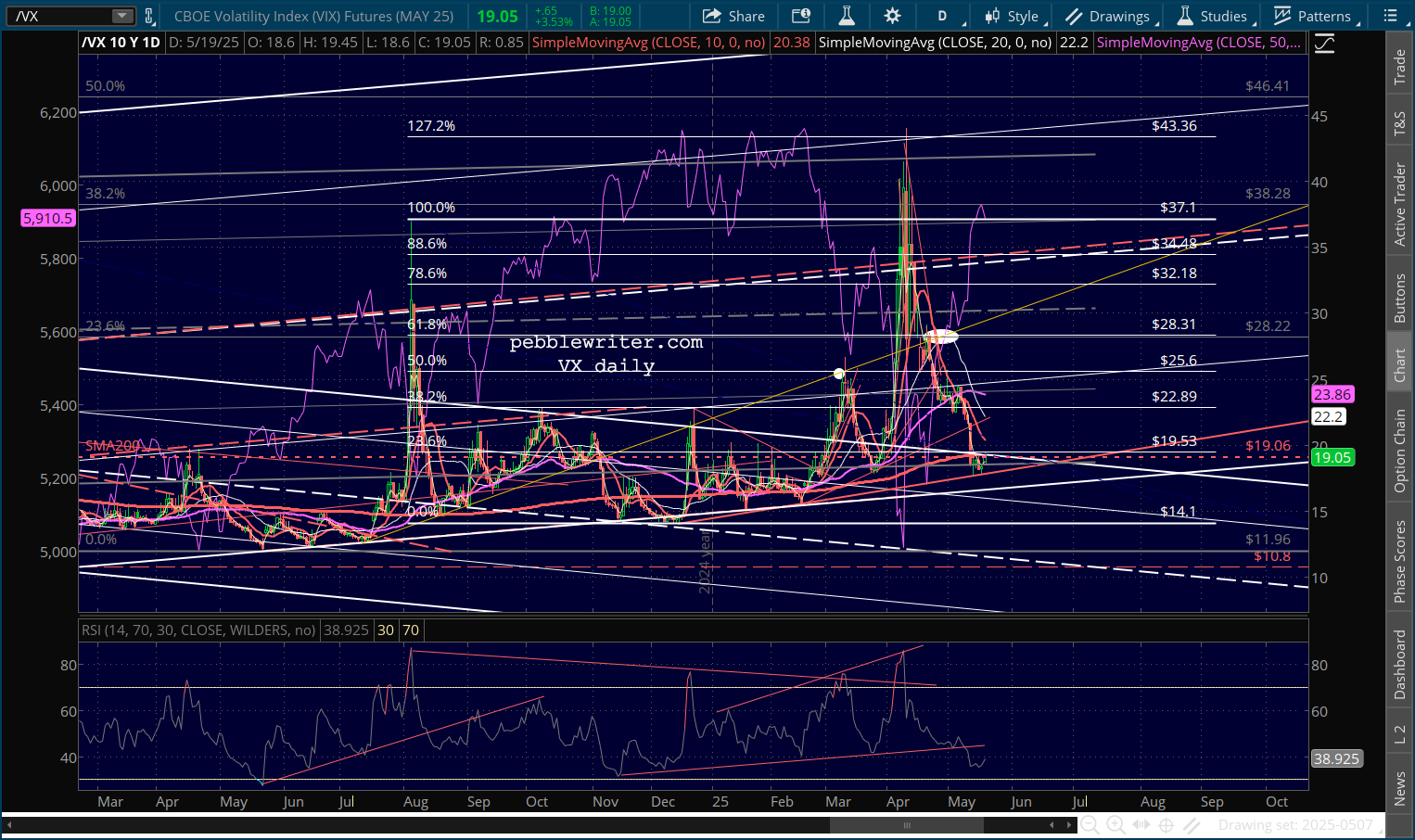Image resolution: width=1415 pixels, height=840 pixels.
Task: Click the Edit Studies beaker icon
Action: coord(846,16)
